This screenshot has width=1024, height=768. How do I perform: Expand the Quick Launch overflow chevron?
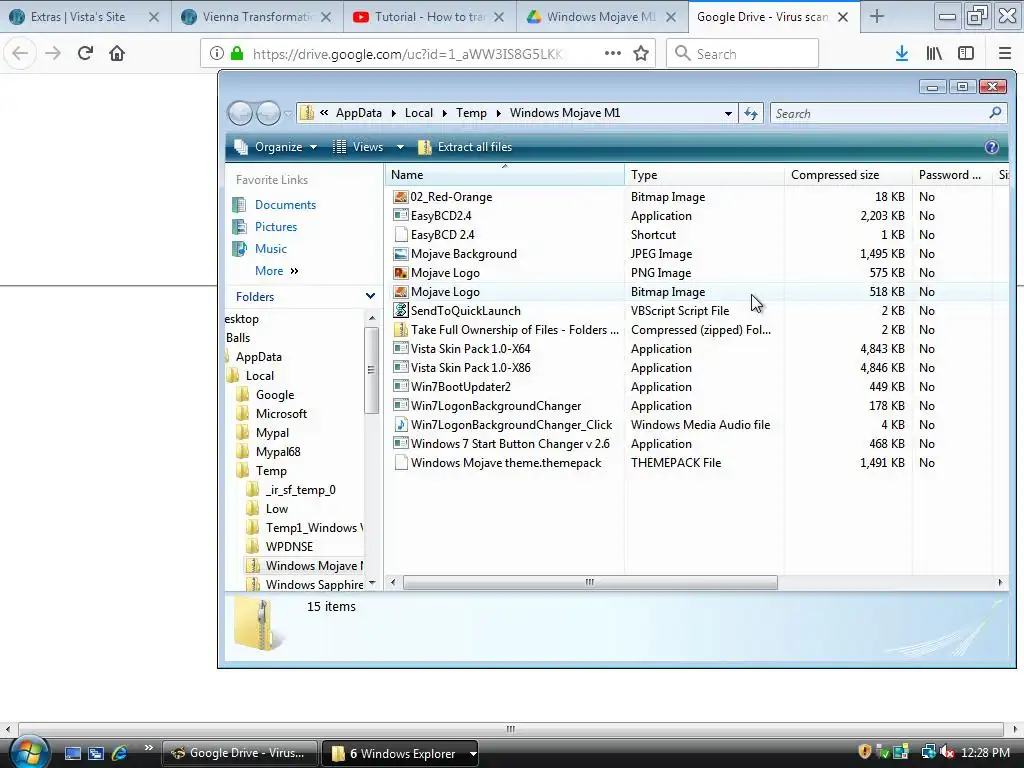point(149,748)
